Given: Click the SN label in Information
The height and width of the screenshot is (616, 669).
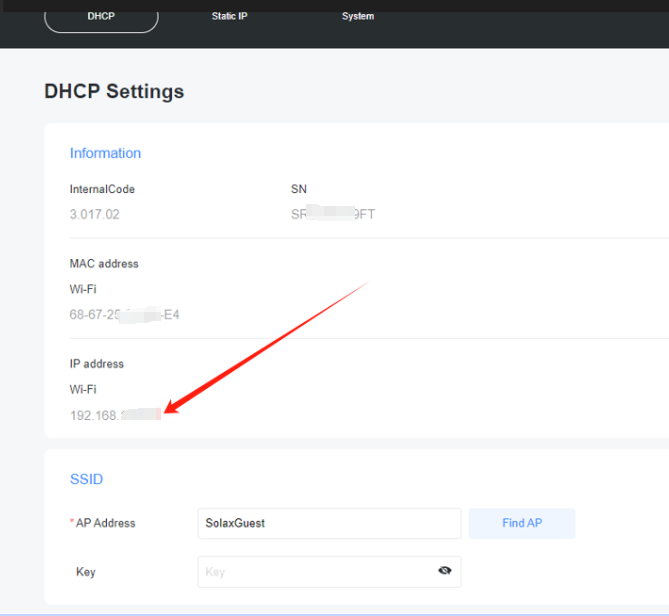Looking at the screenshot, I should click(x=298, y=189).
